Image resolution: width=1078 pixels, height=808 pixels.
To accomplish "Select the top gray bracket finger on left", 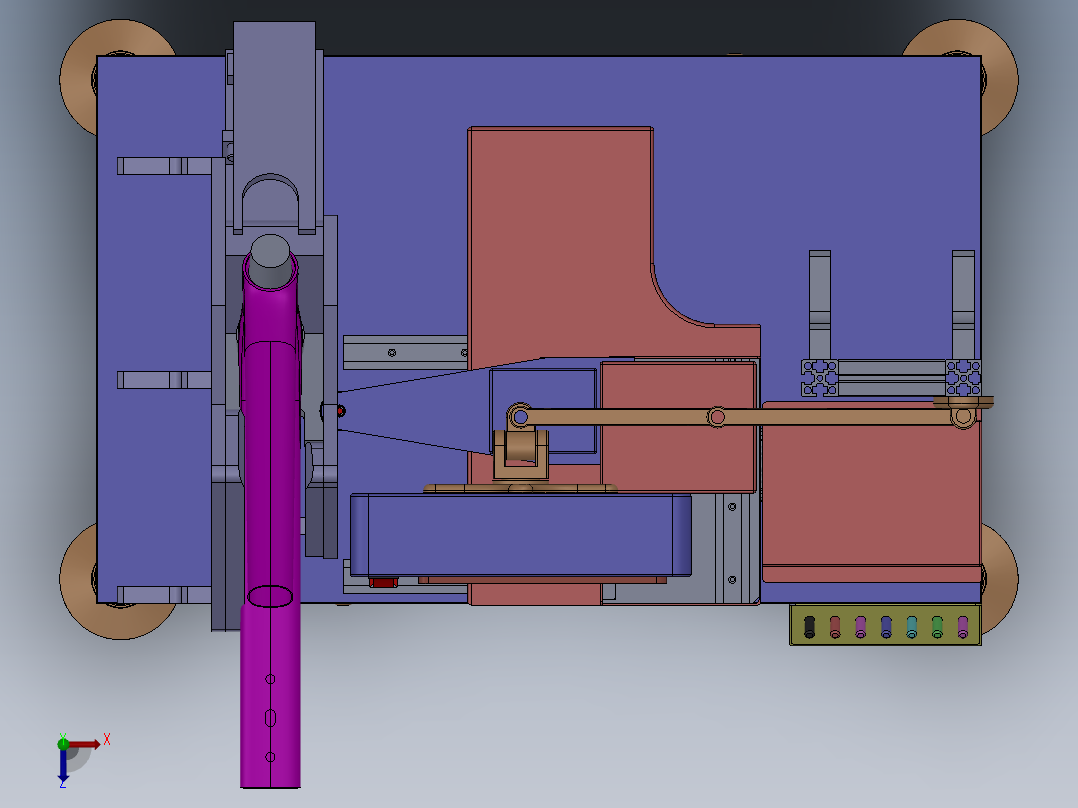I will pos(164,166).
